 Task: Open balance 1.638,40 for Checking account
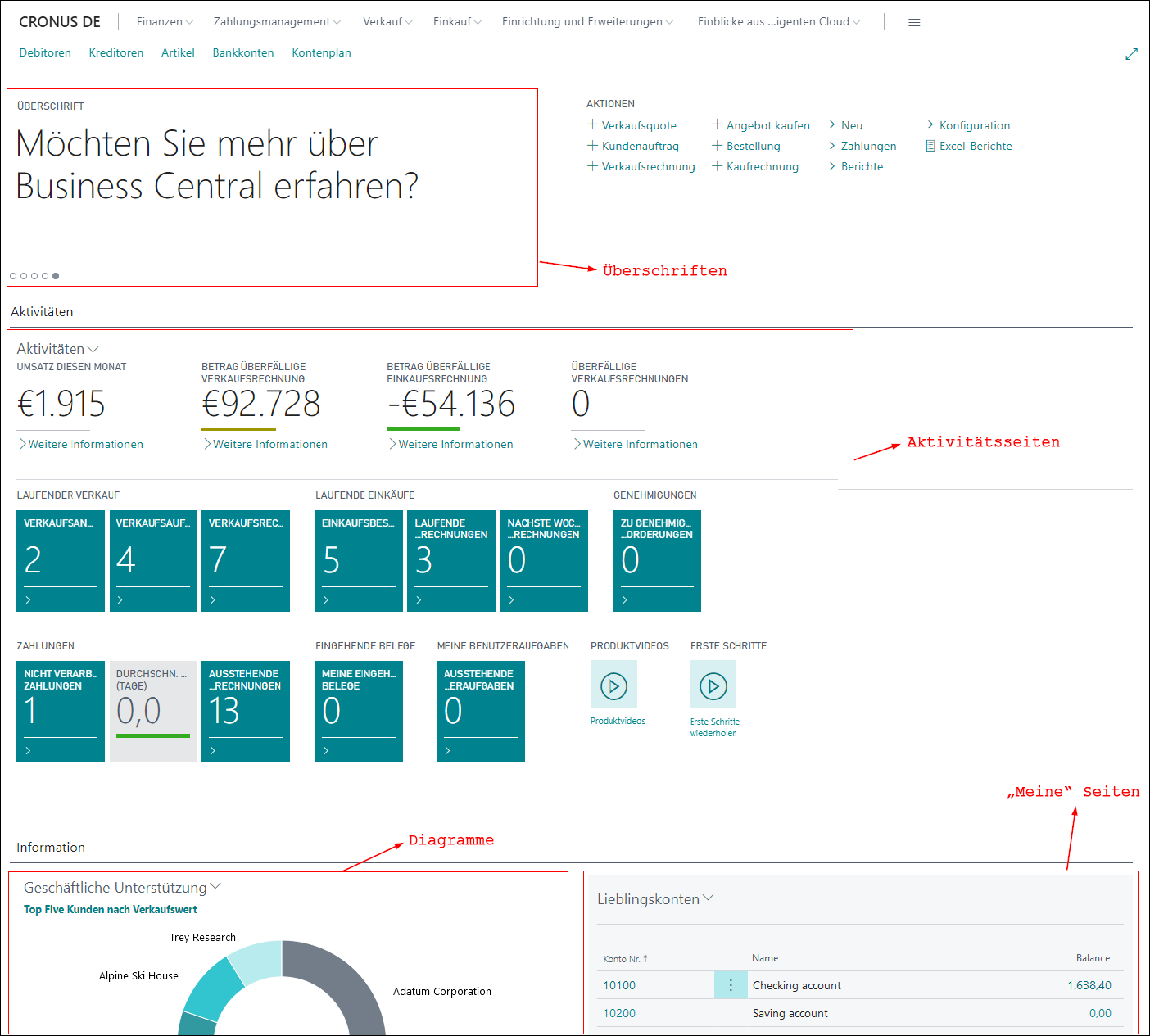1089,985
